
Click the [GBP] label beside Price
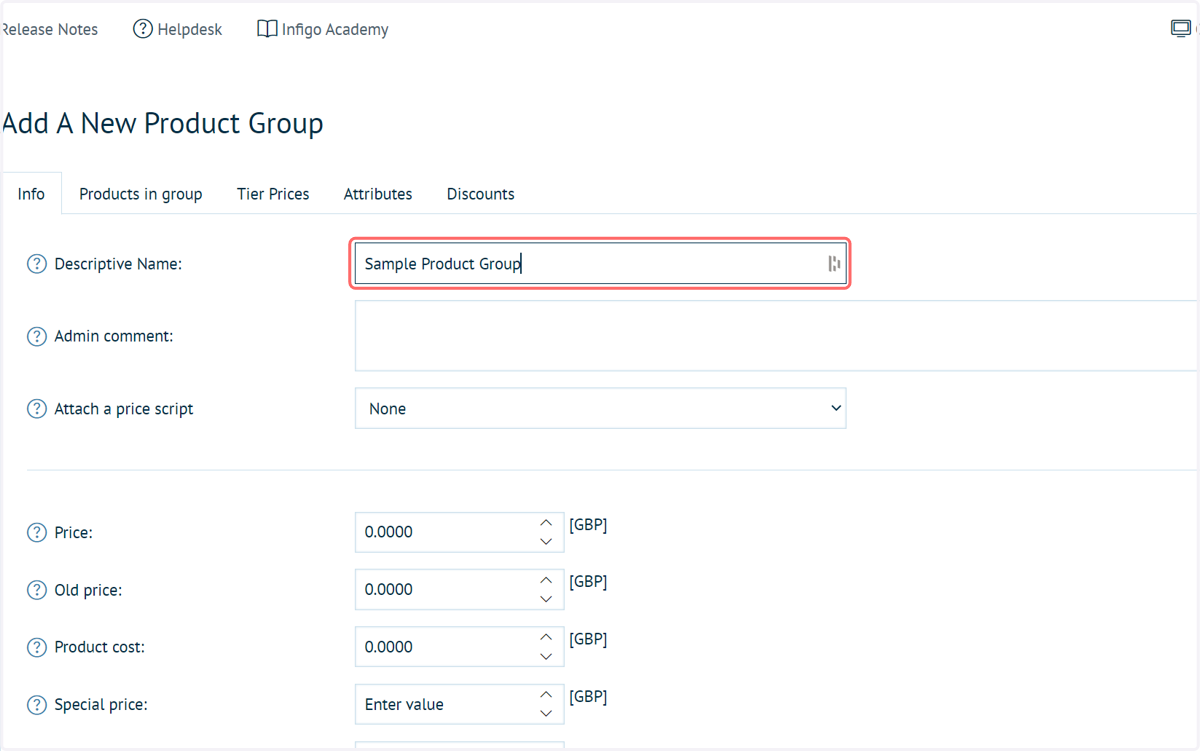click(588, 524)
